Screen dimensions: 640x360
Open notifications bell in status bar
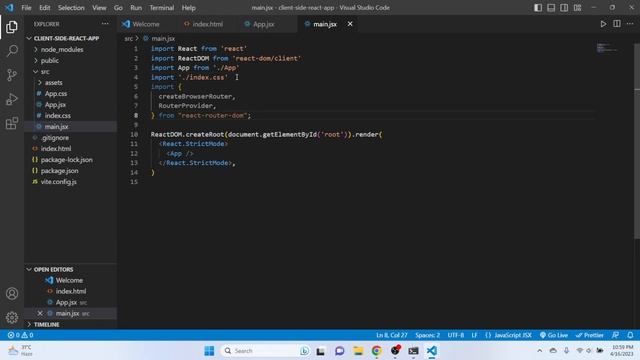(630, 335)
